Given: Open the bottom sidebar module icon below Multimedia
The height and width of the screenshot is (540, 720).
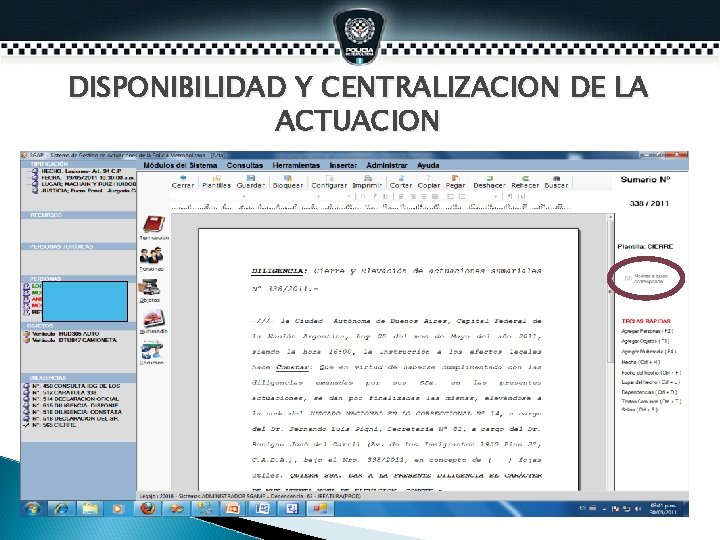Looking at the screenshot, I should (152, 350).
